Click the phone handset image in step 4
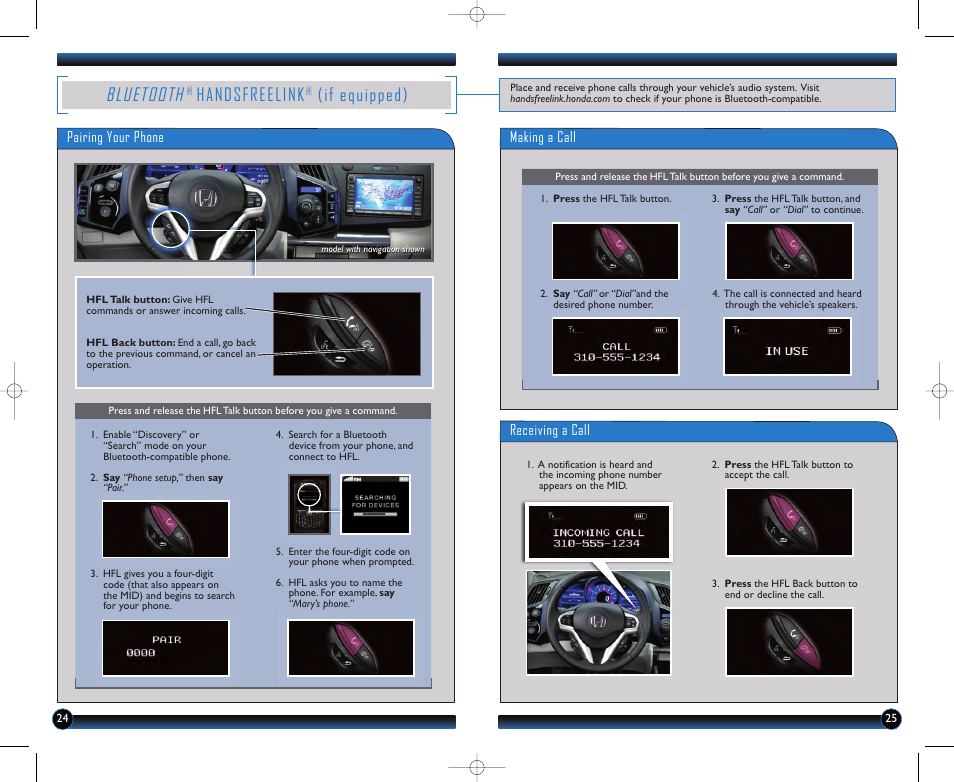Image resolution: width=954 pixels, height=782 pixels. [309, 504]
